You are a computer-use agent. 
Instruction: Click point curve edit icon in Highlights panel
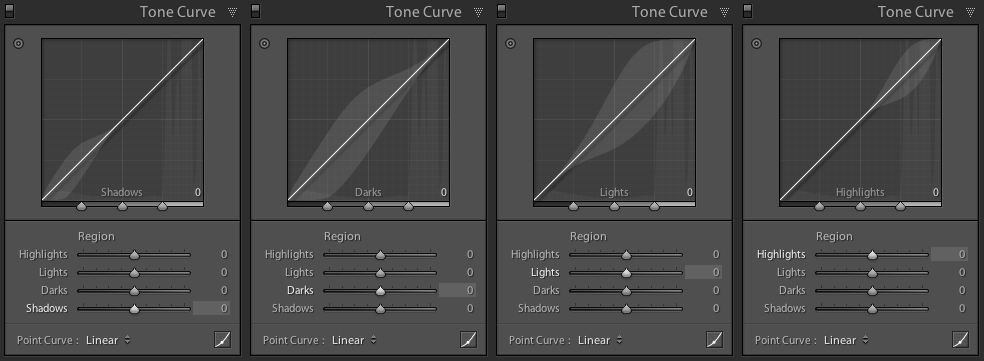tap(960, 340)
